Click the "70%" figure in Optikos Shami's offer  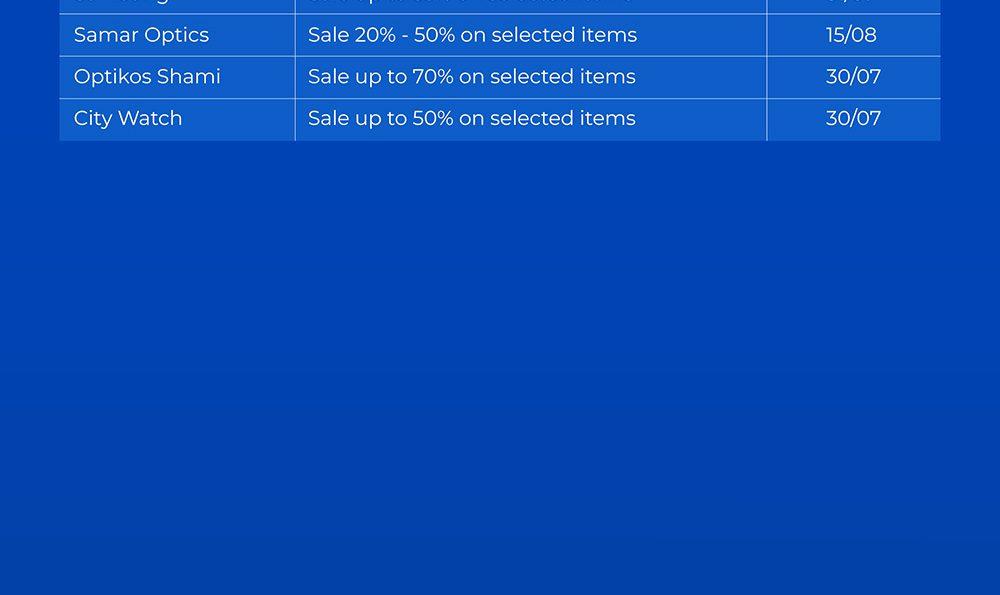(x=432, y=77)
